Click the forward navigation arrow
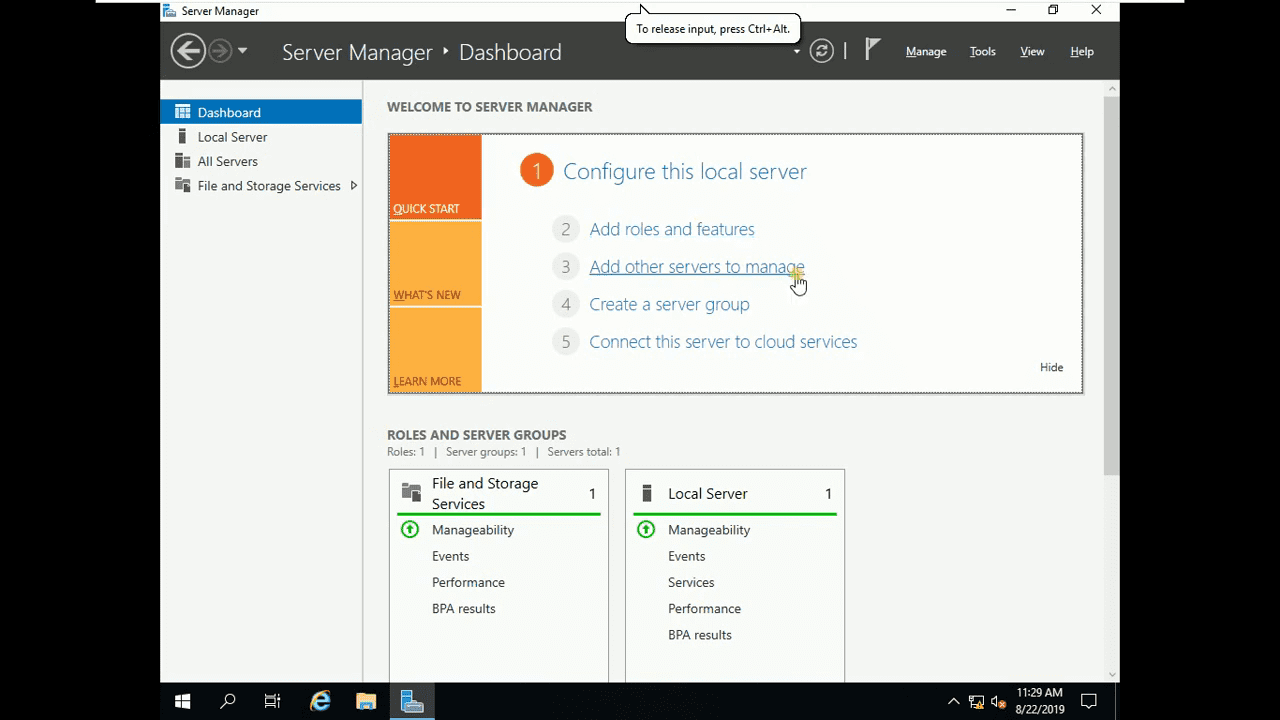The image size is (1280, 720). 220,51
